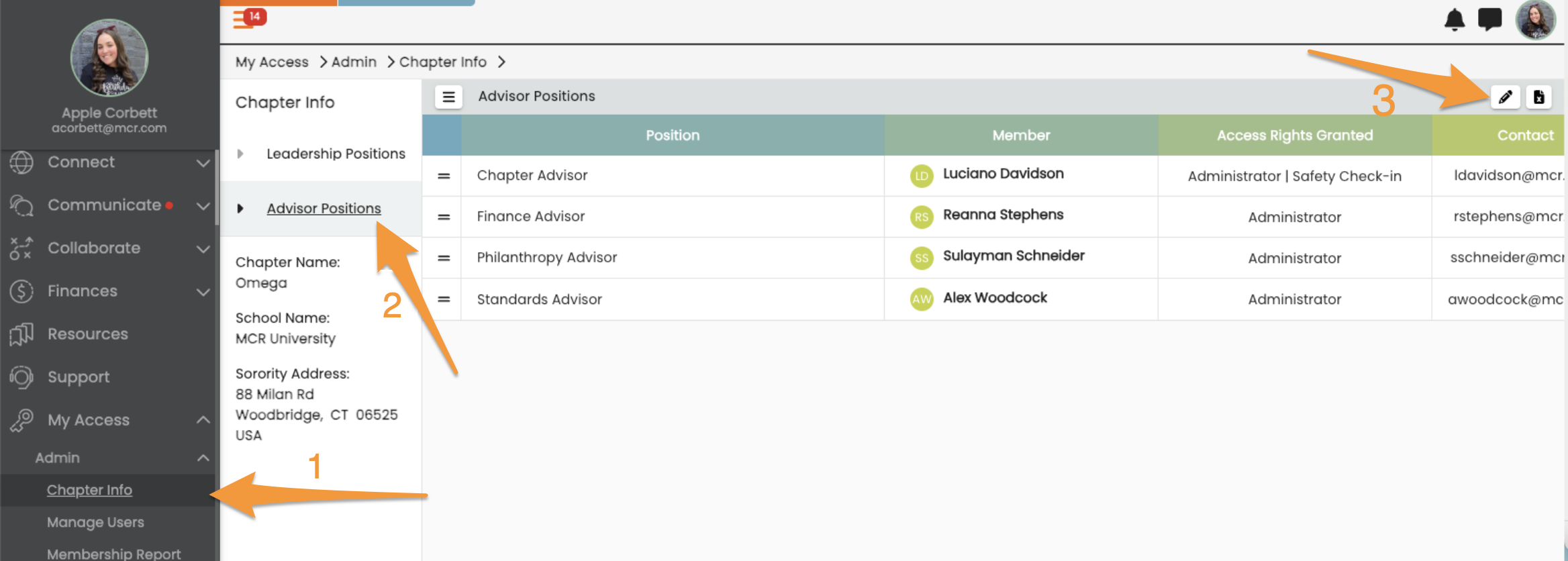Click the drag handle for Standards Advisor row

[444, 299]
